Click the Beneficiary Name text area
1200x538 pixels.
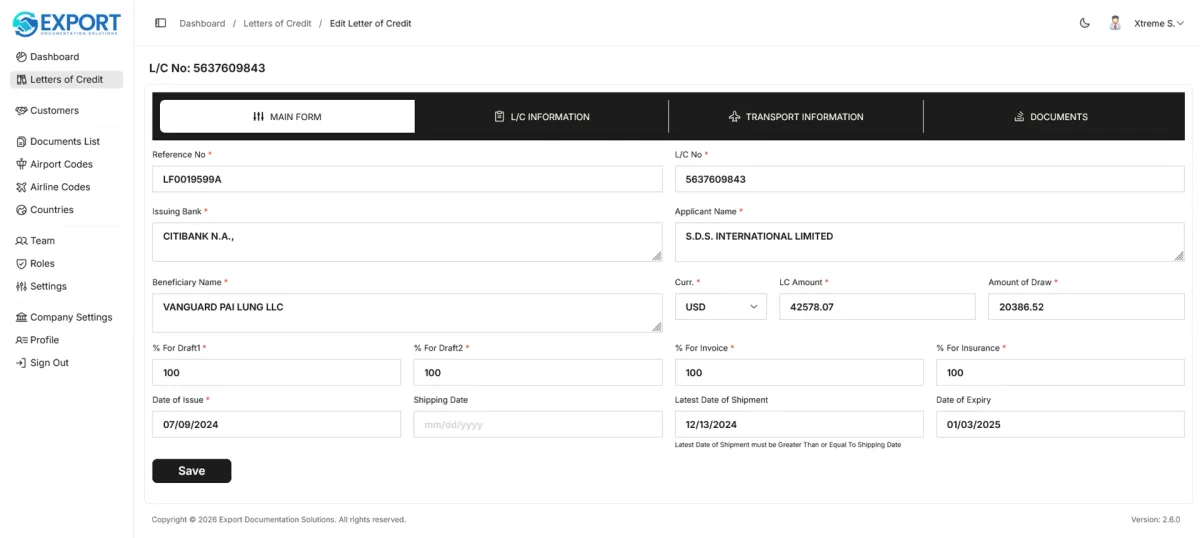(407, 313)
